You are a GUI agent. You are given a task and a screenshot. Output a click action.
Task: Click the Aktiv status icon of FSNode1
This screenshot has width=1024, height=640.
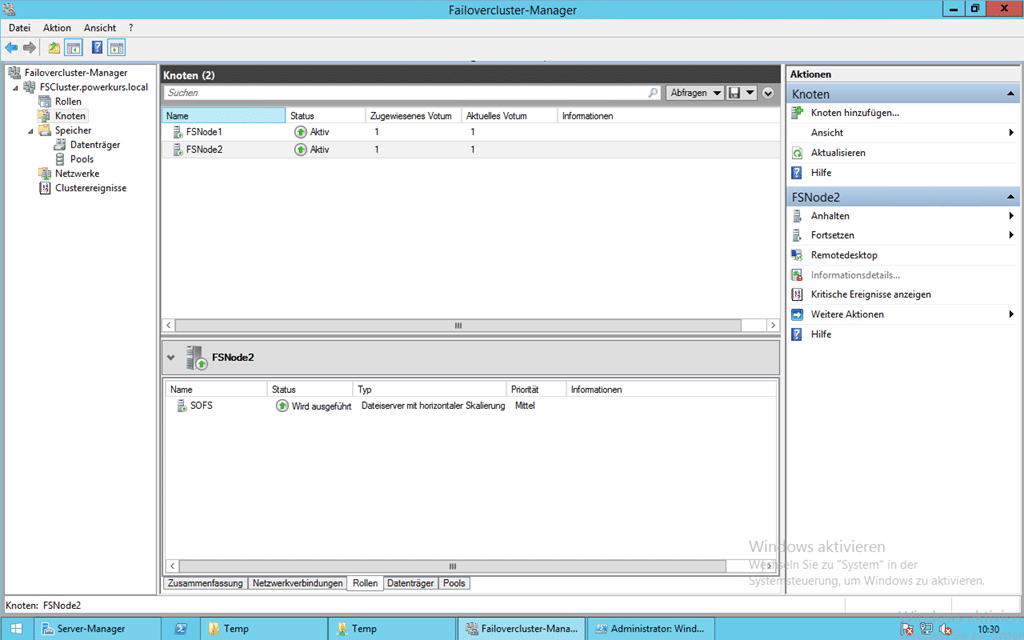tap(300, 132)
